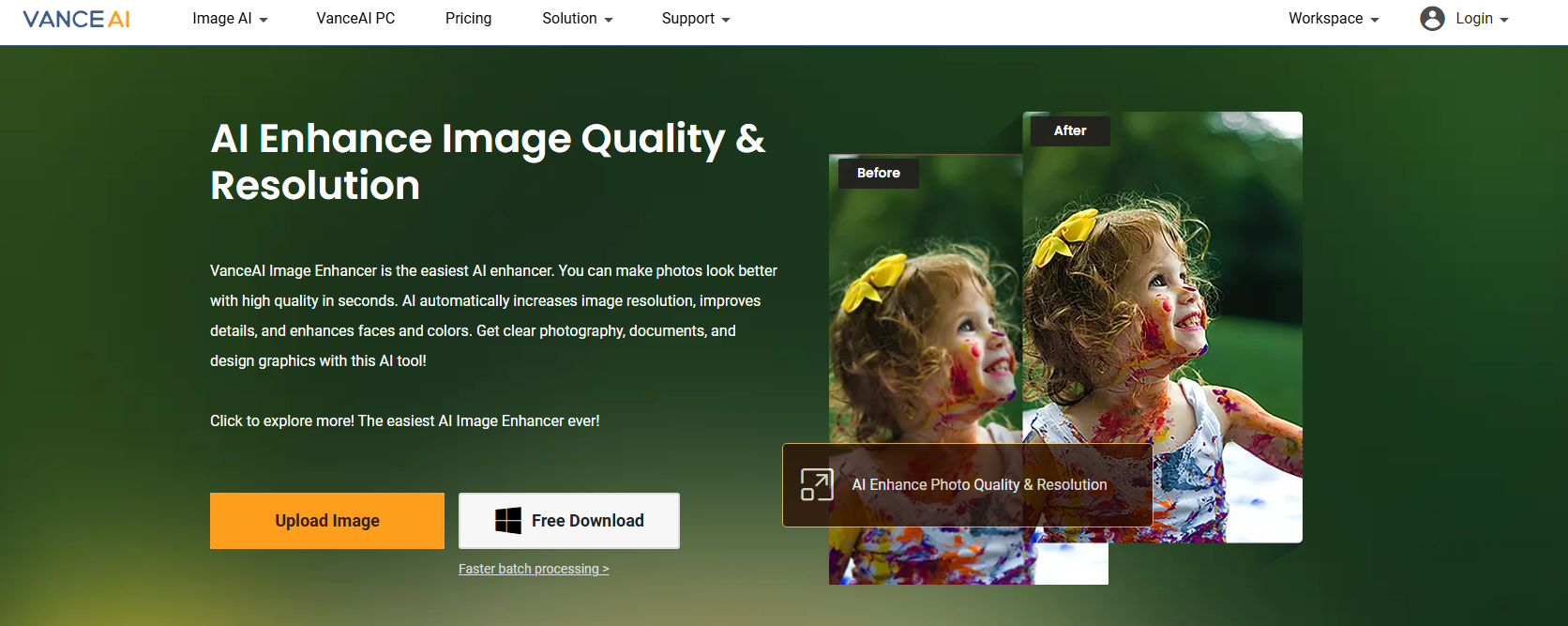Click the heading AI Enhance Image Quality & Resolution
The width and height of the screenshot is (1568, 626).
(488, 161)
